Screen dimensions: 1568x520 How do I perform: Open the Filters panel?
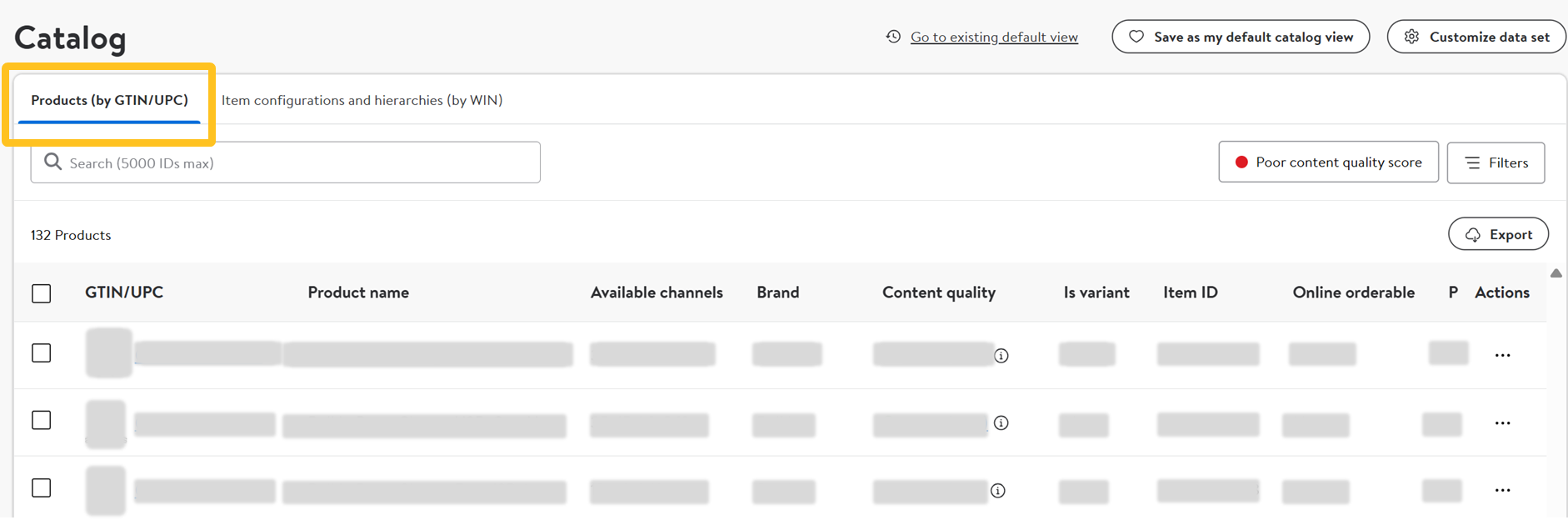click(x=1496, y=162)
